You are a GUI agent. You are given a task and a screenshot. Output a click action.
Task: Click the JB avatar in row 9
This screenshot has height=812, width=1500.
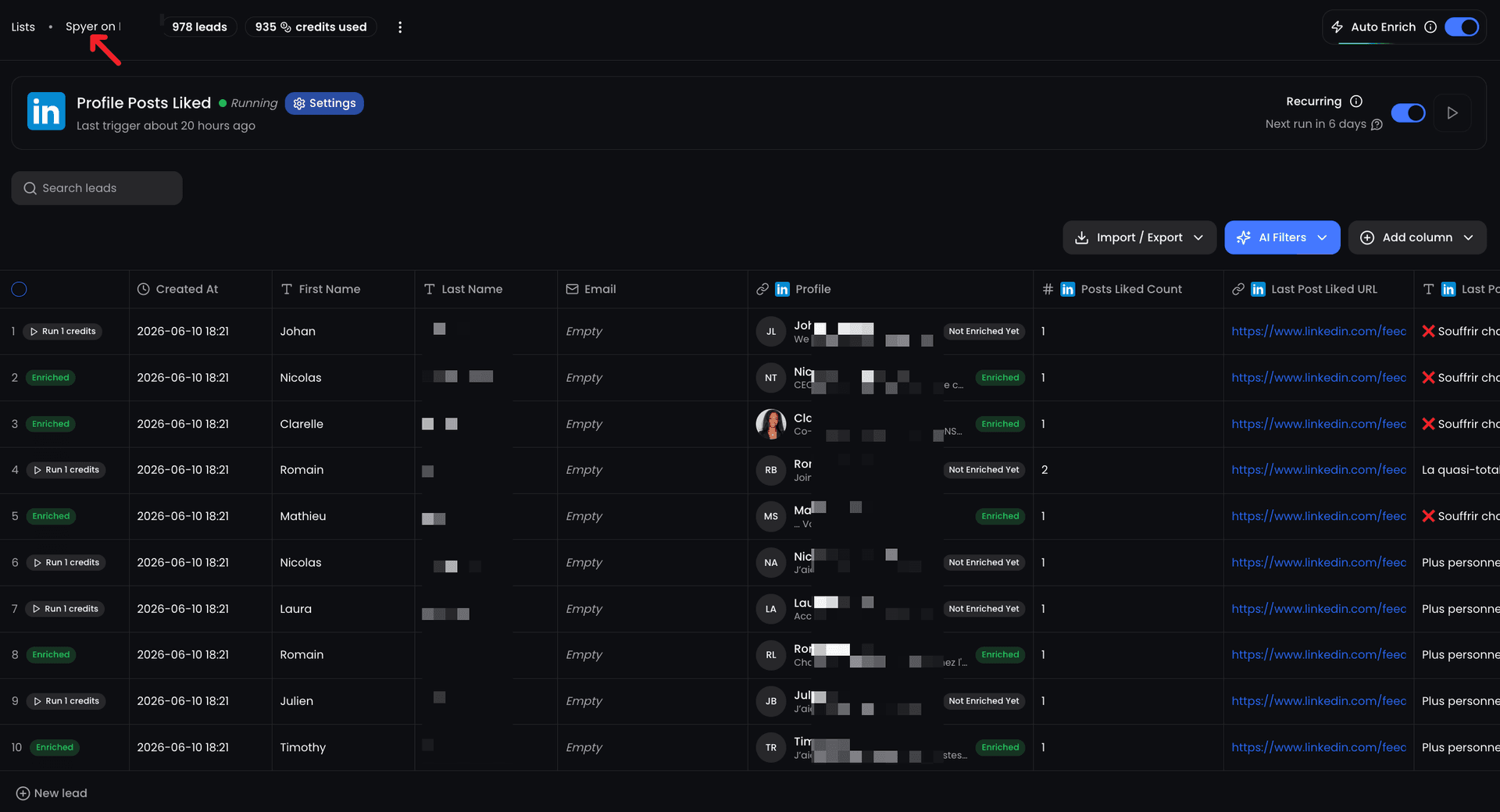point(771,701)
